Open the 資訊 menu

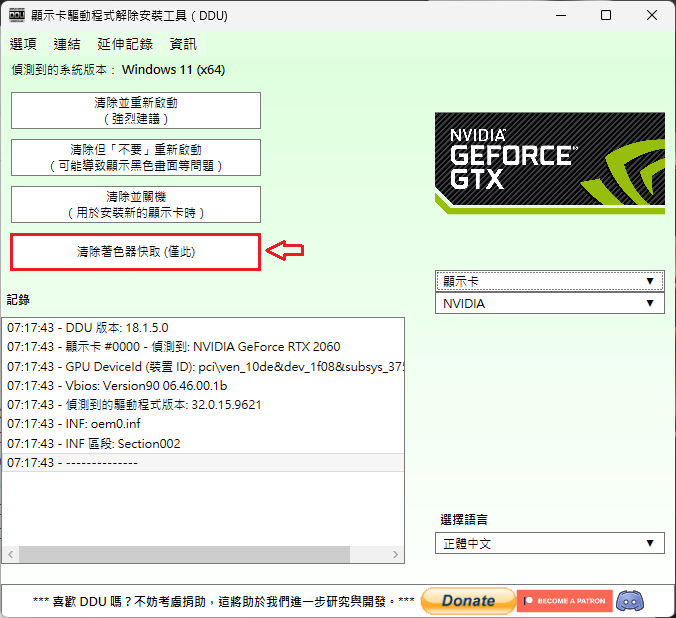click(183, 44)
